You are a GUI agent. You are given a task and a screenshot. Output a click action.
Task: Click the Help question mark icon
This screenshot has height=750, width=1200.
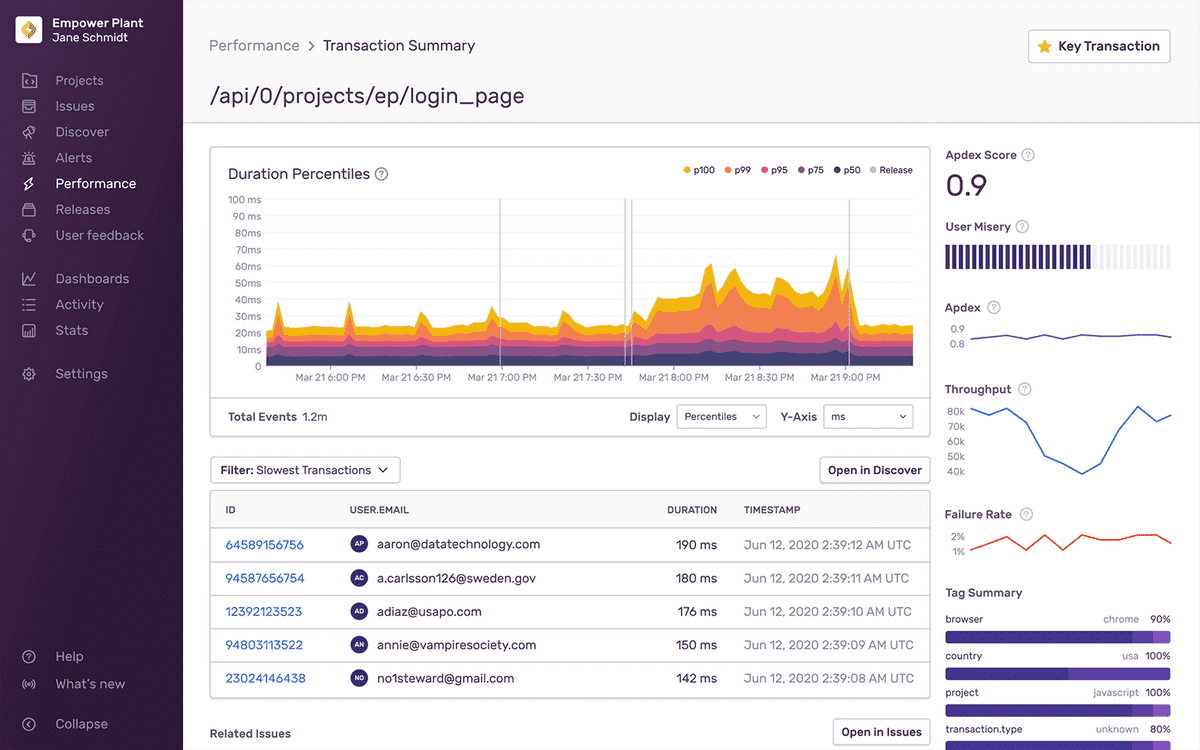[29, 657]
